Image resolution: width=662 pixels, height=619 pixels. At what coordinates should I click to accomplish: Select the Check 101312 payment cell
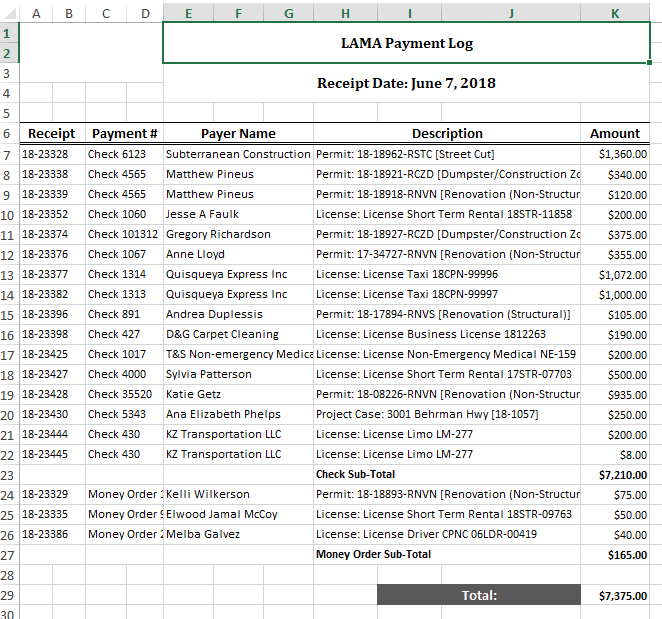[x=124, y=234]
